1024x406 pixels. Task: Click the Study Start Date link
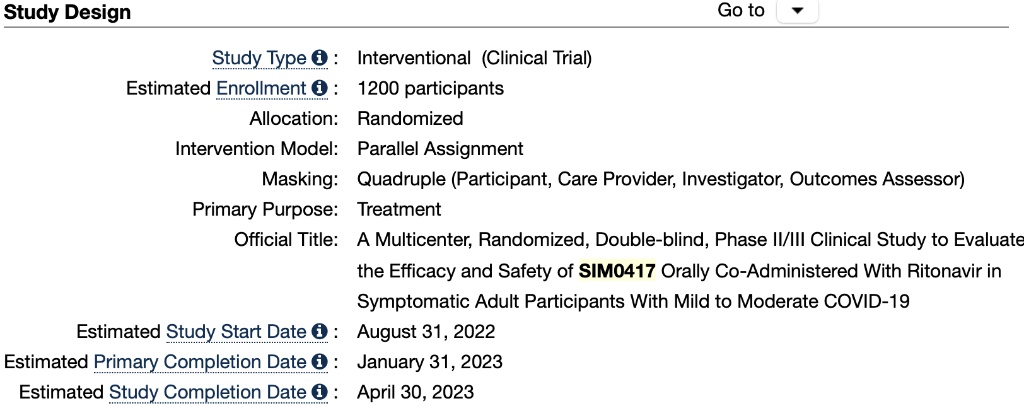coord(237,331)
